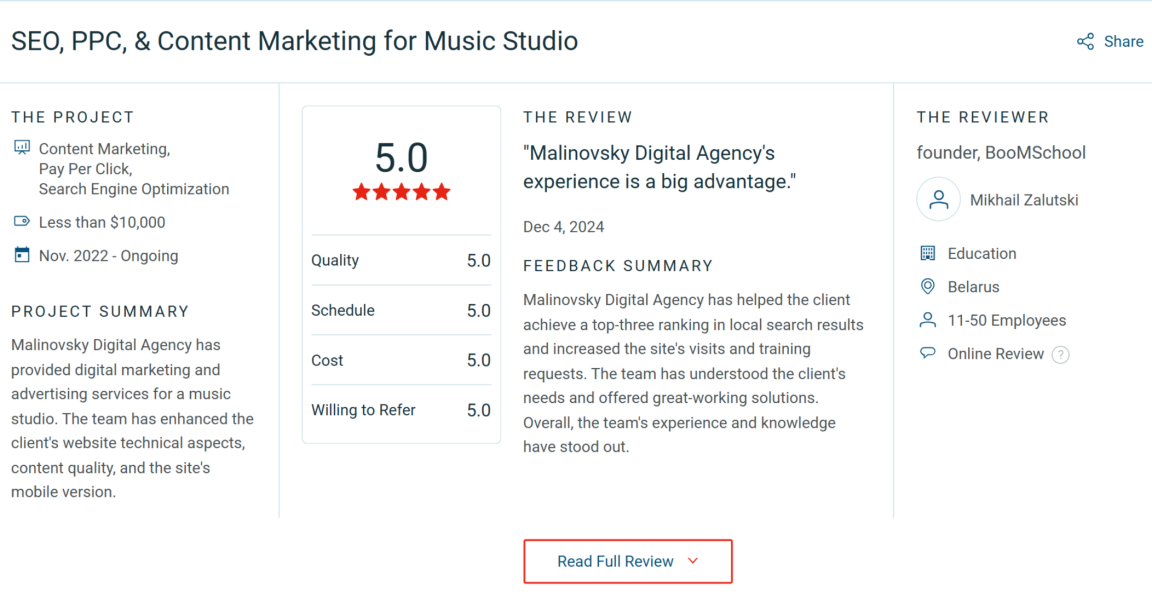The width and height of the screenshot is (1152, 604).
Task: Click the review quote about Malinovsky Digital Agency
Action: pyautogui.click(x=659, y=167)
